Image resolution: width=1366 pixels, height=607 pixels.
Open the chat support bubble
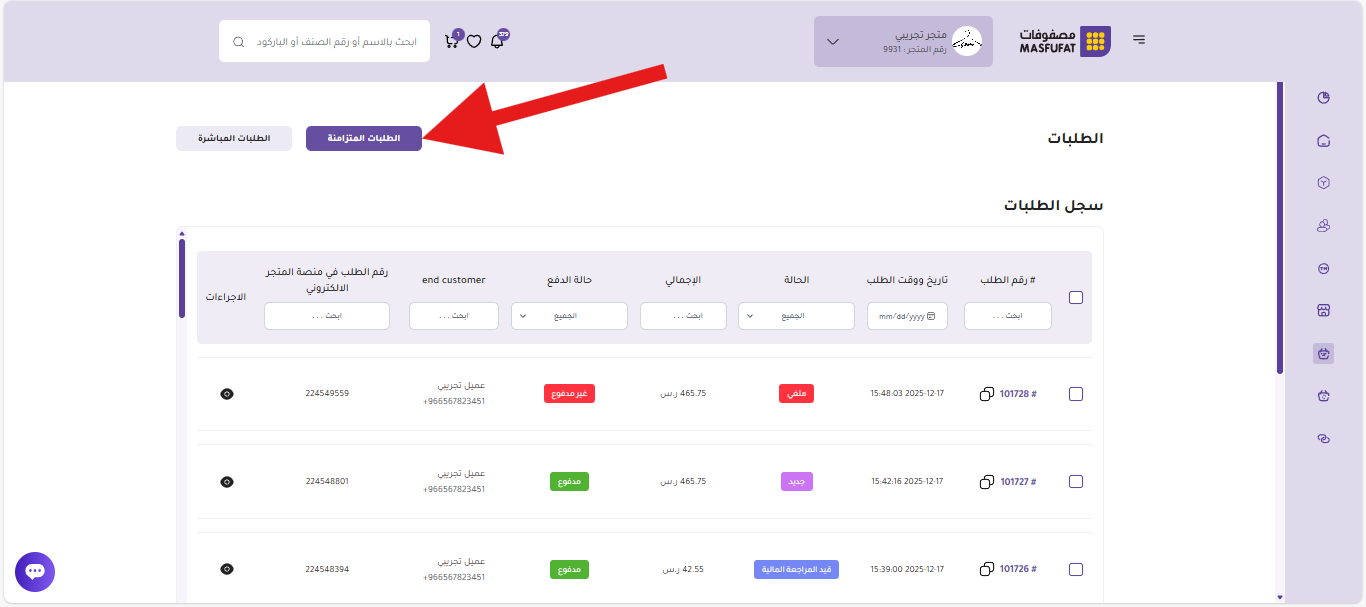pyautogui.click(x=35, y=572)
